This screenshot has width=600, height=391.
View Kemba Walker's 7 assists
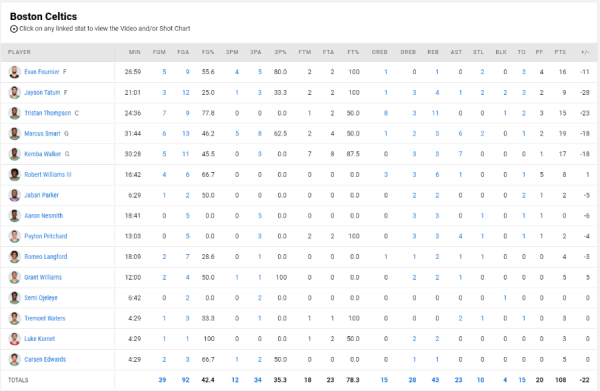coord(460,154)
